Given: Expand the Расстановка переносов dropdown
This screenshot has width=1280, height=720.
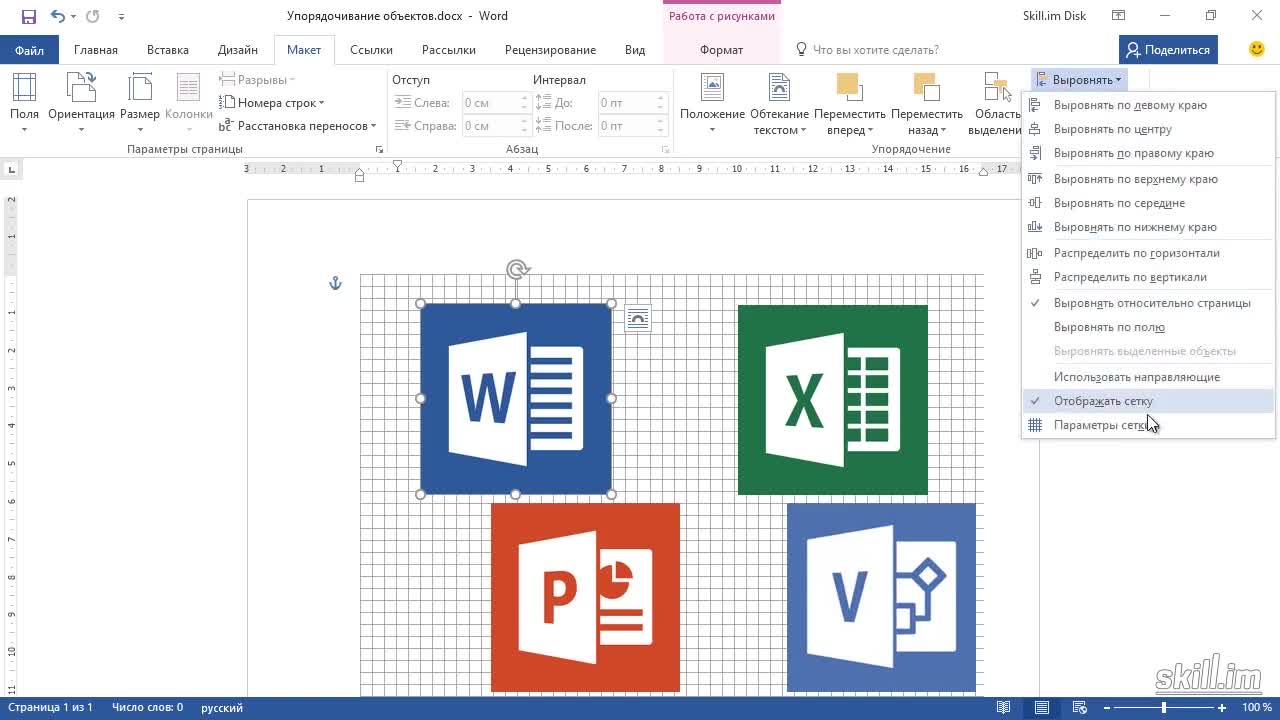Looking at the screenshot, I should coord(297,126).
